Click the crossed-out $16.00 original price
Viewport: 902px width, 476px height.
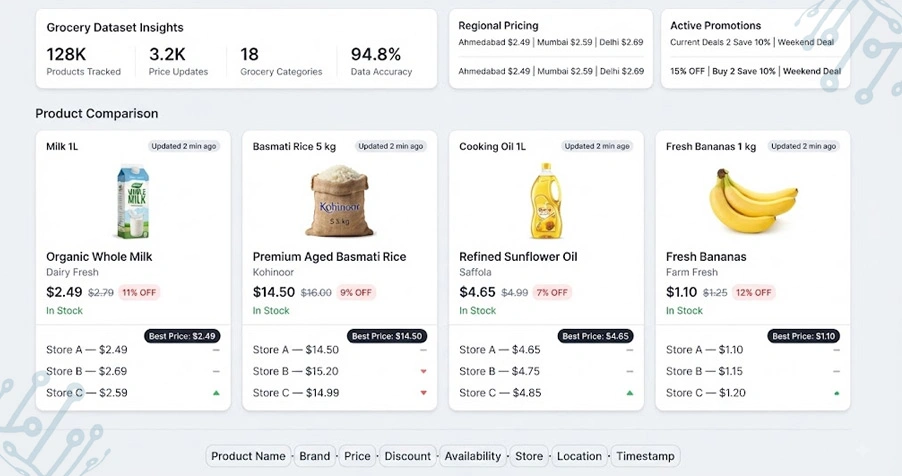tap(316, 293)
